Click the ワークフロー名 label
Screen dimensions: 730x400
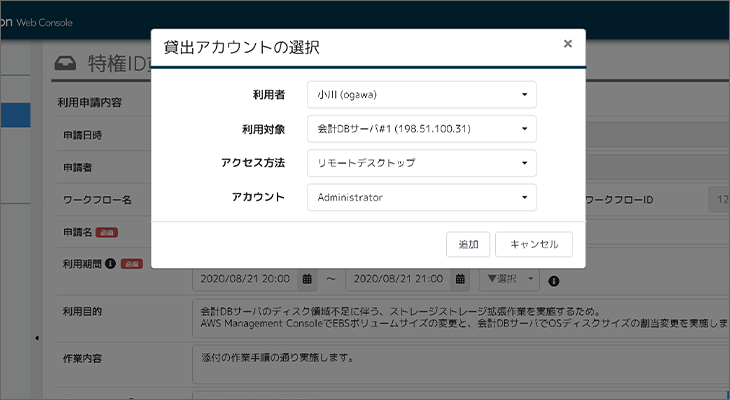(97, 200)
